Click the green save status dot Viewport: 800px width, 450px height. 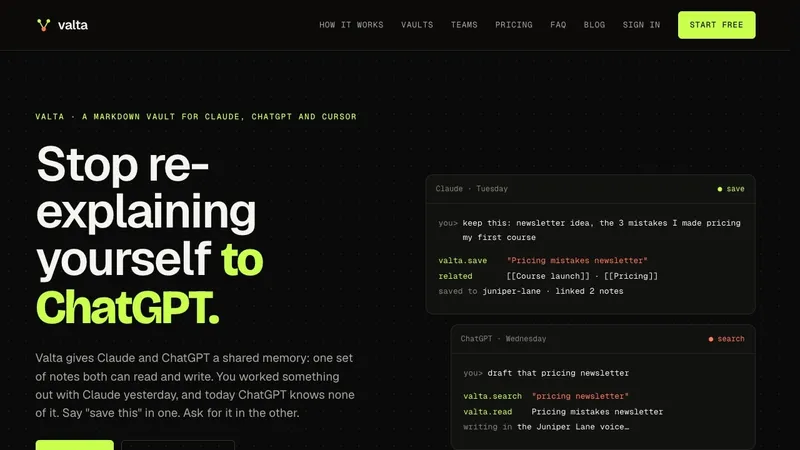pyautogui.click(x=719, y=189)
